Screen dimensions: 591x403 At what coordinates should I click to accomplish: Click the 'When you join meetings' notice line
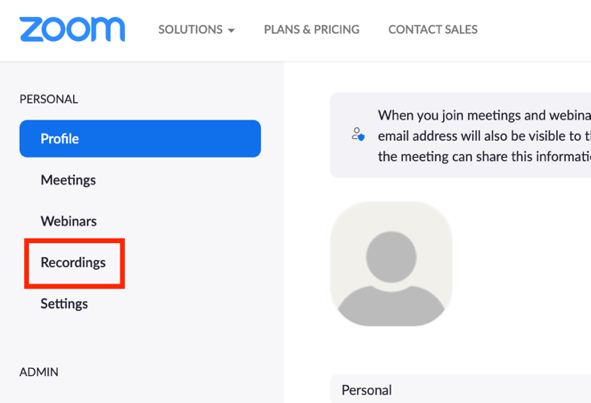point(484,115)
